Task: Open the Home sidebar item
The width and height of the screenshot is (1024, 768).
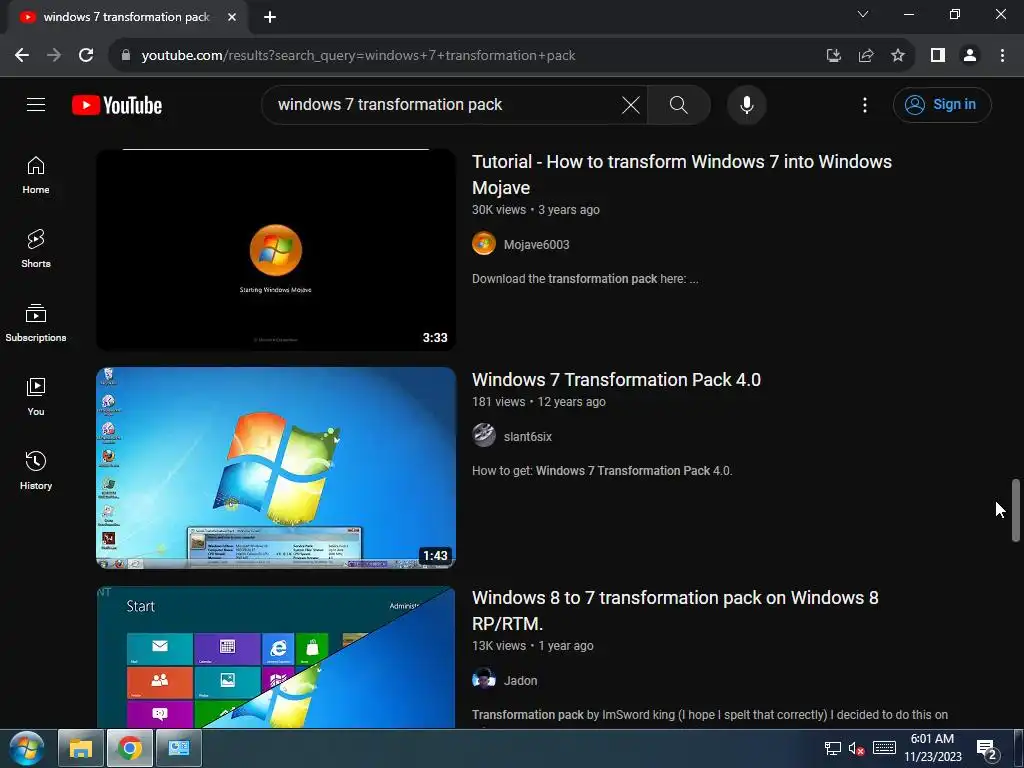Action: coord(36,175)
